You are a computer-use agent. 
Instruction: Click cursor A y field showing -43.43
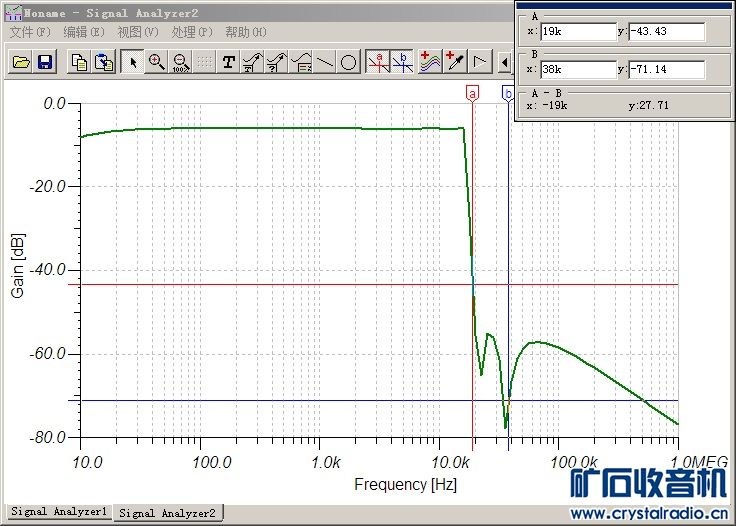pyautogui.click(x=667, y=31)
